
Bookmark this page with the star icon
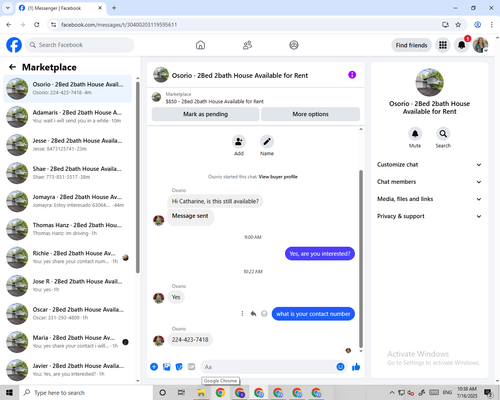[458, 25]
